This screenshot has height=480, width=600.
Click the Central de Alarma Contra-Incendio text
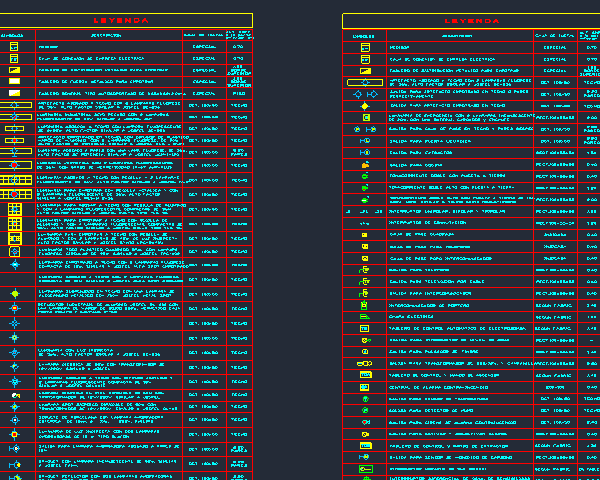(439, 387)
